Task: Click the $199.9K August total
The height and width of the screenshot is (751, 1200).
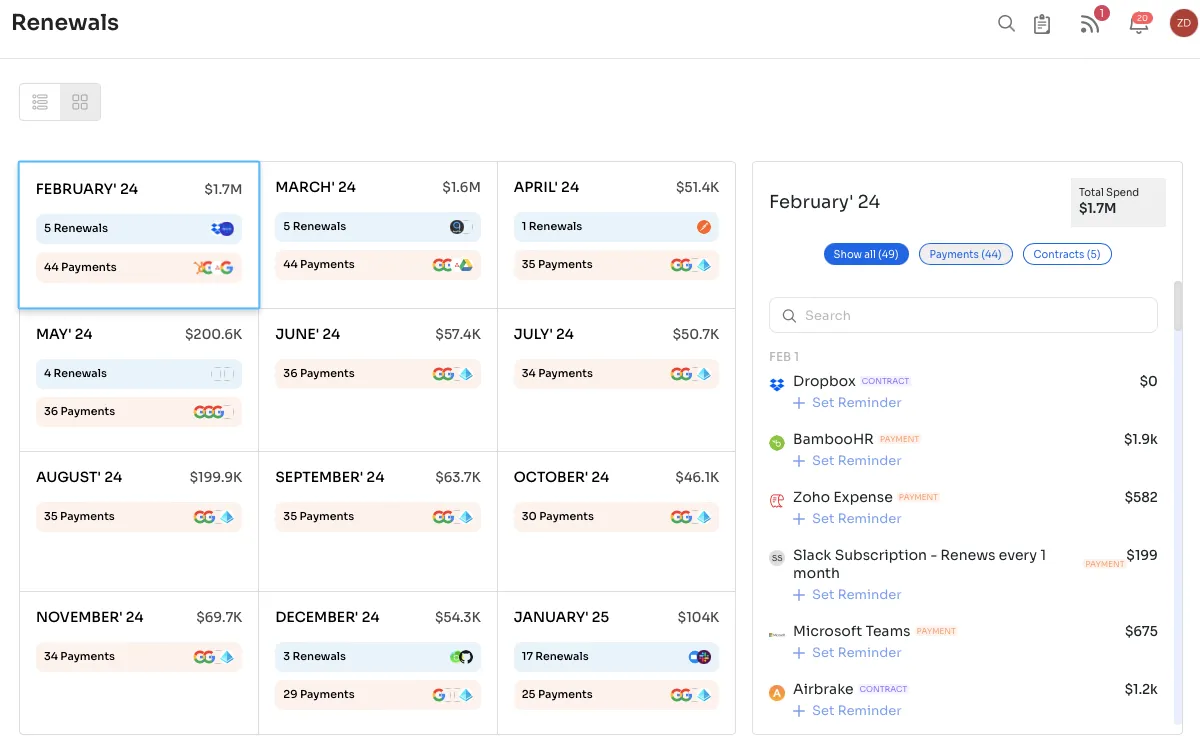Action: click(216, 477)
